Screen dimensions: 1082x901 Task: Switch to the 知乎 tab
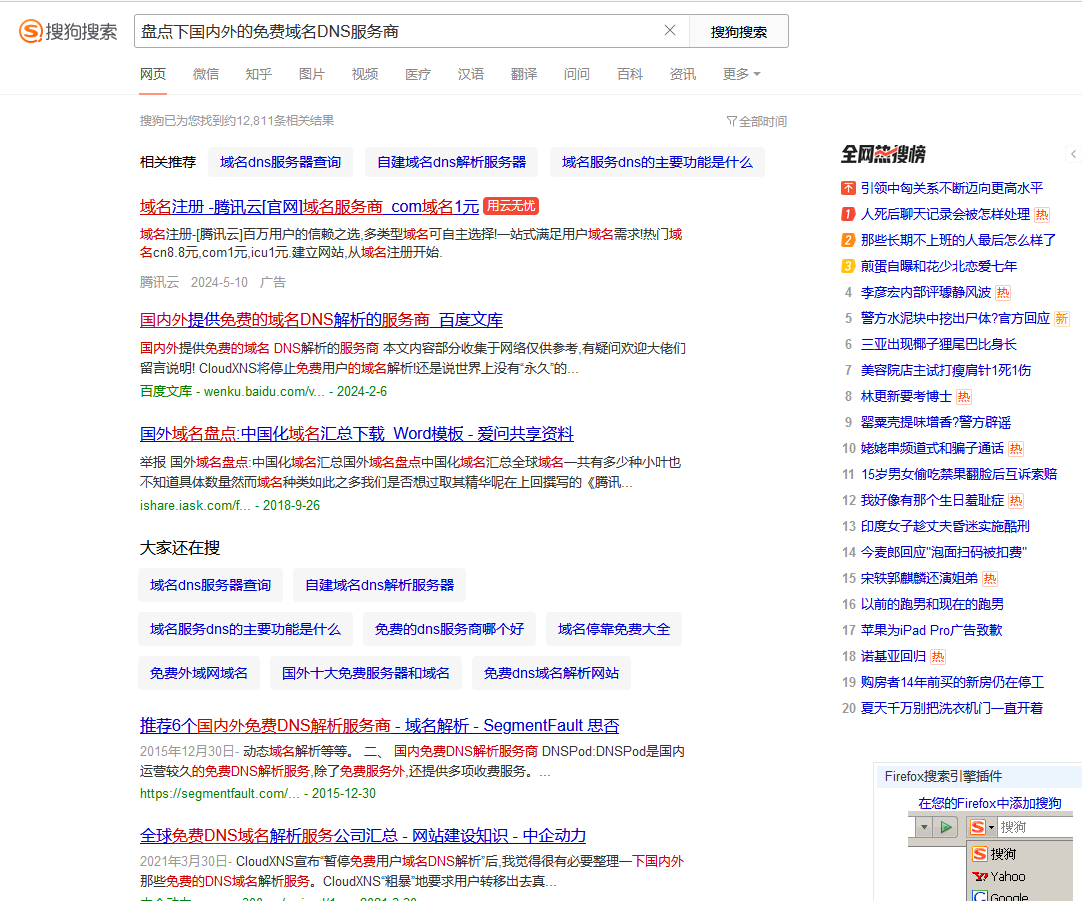point(259,74)
